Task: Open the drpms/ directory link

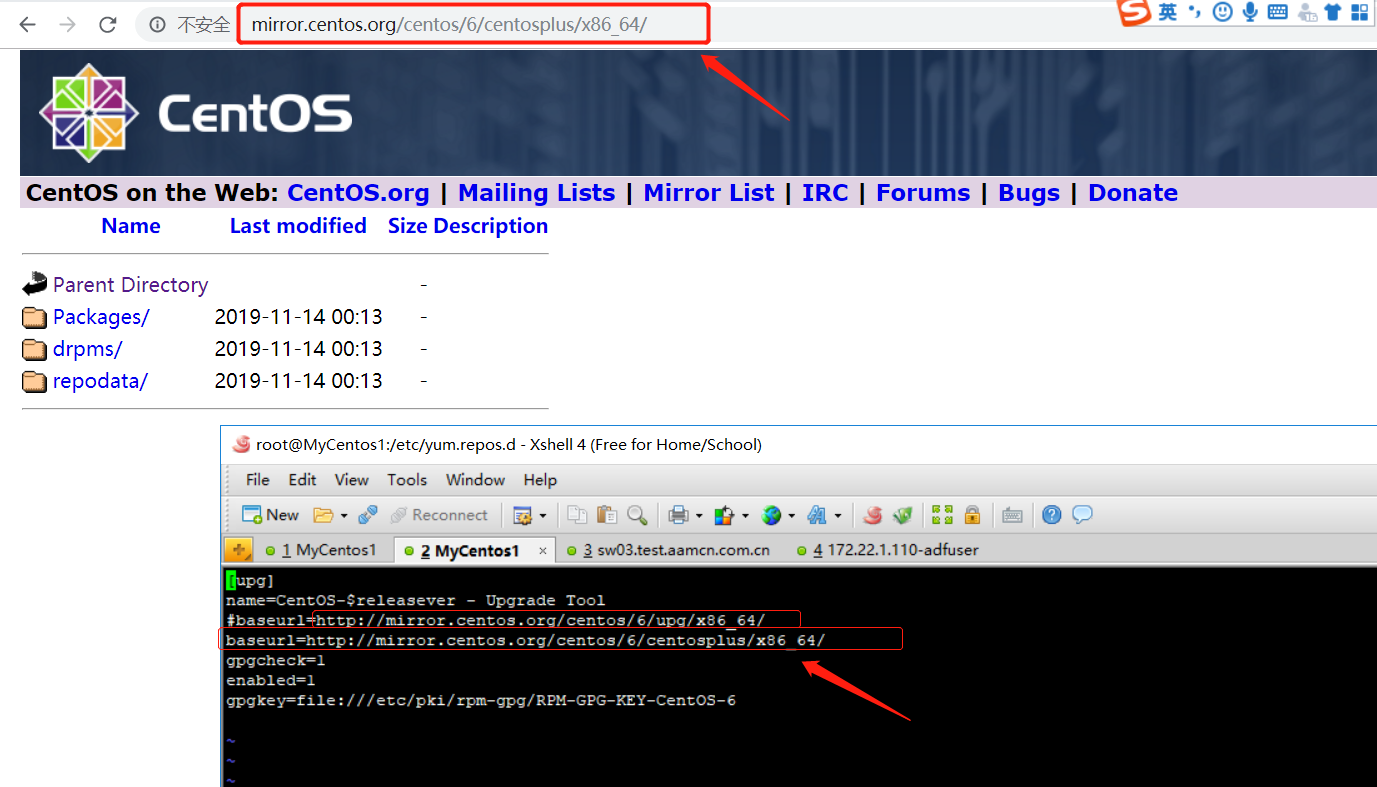Action: coord(87,349)
